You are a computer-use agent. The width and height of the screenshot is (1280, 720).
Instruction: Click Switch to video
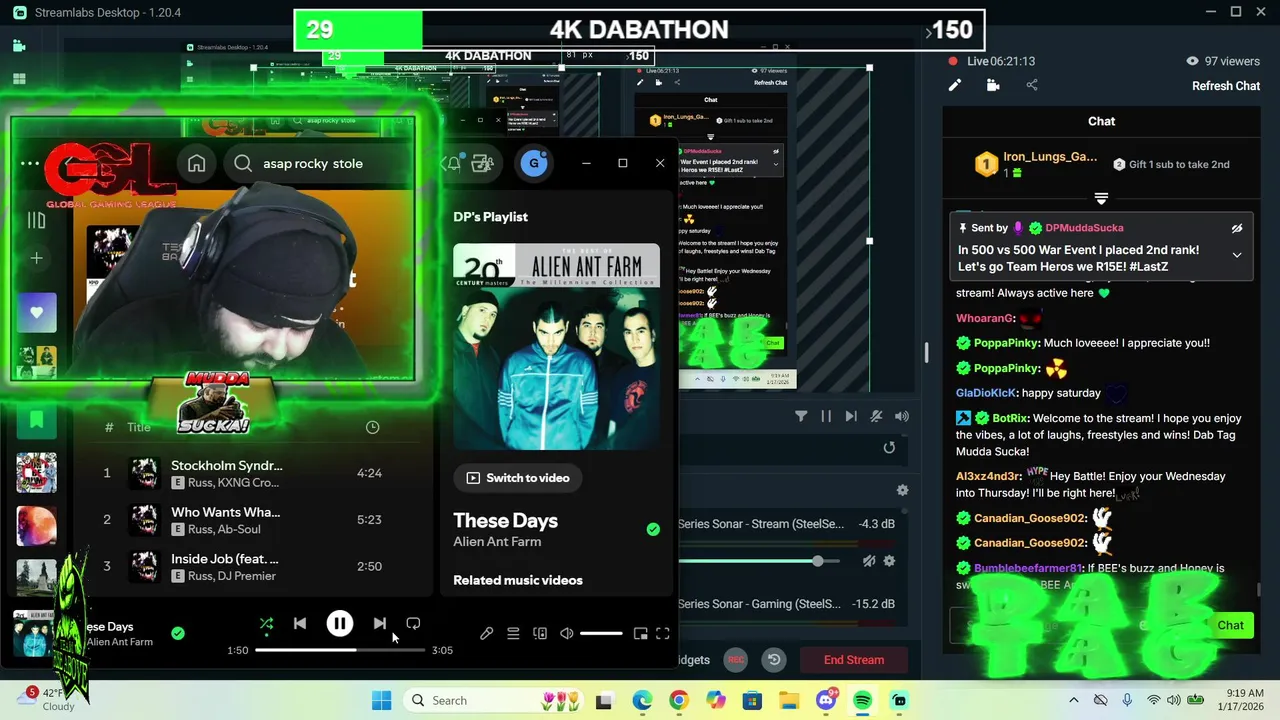[518, 478]
